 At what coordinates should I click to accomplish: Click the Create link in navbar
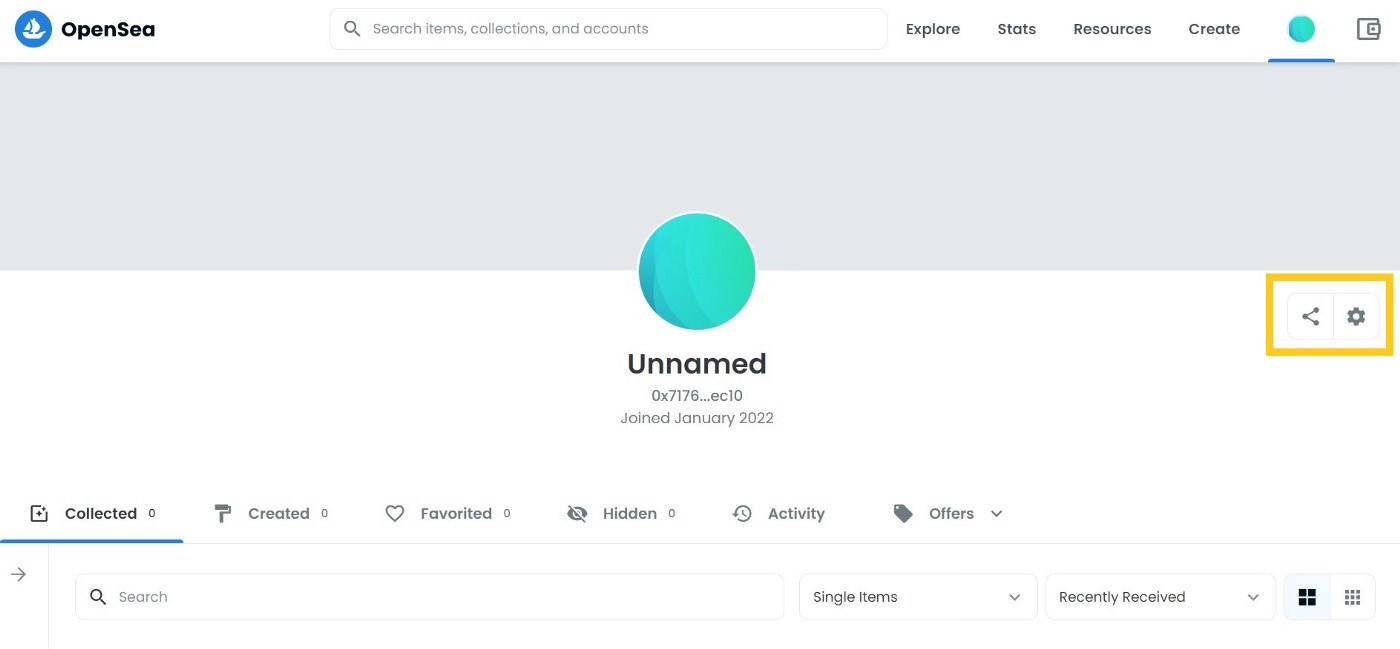click(x=1214, y=30)
